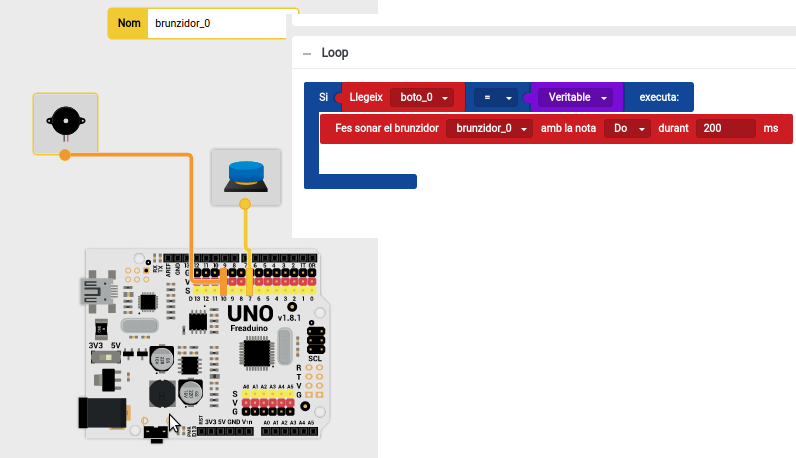
Task: Select the blue Si conditional block
Action: tap(323, 97)
